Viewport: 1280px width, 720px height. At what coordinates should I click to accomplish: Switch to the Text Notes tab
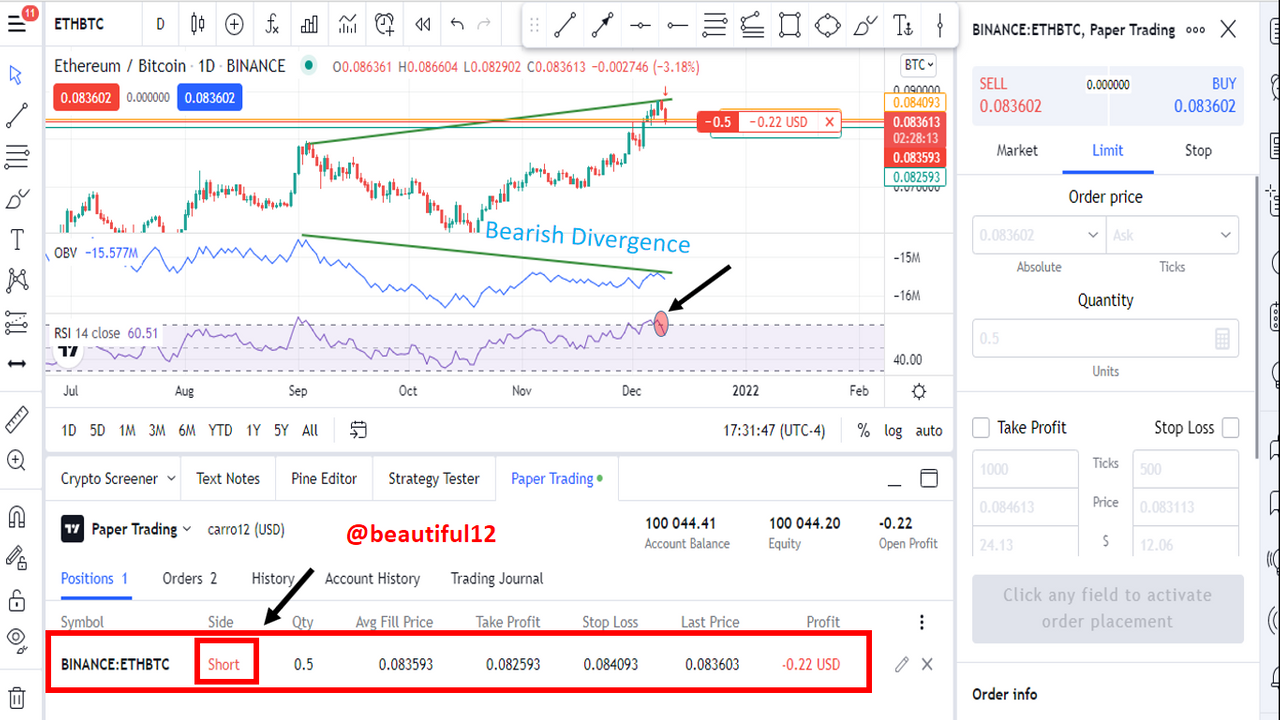tap(228, 479)
